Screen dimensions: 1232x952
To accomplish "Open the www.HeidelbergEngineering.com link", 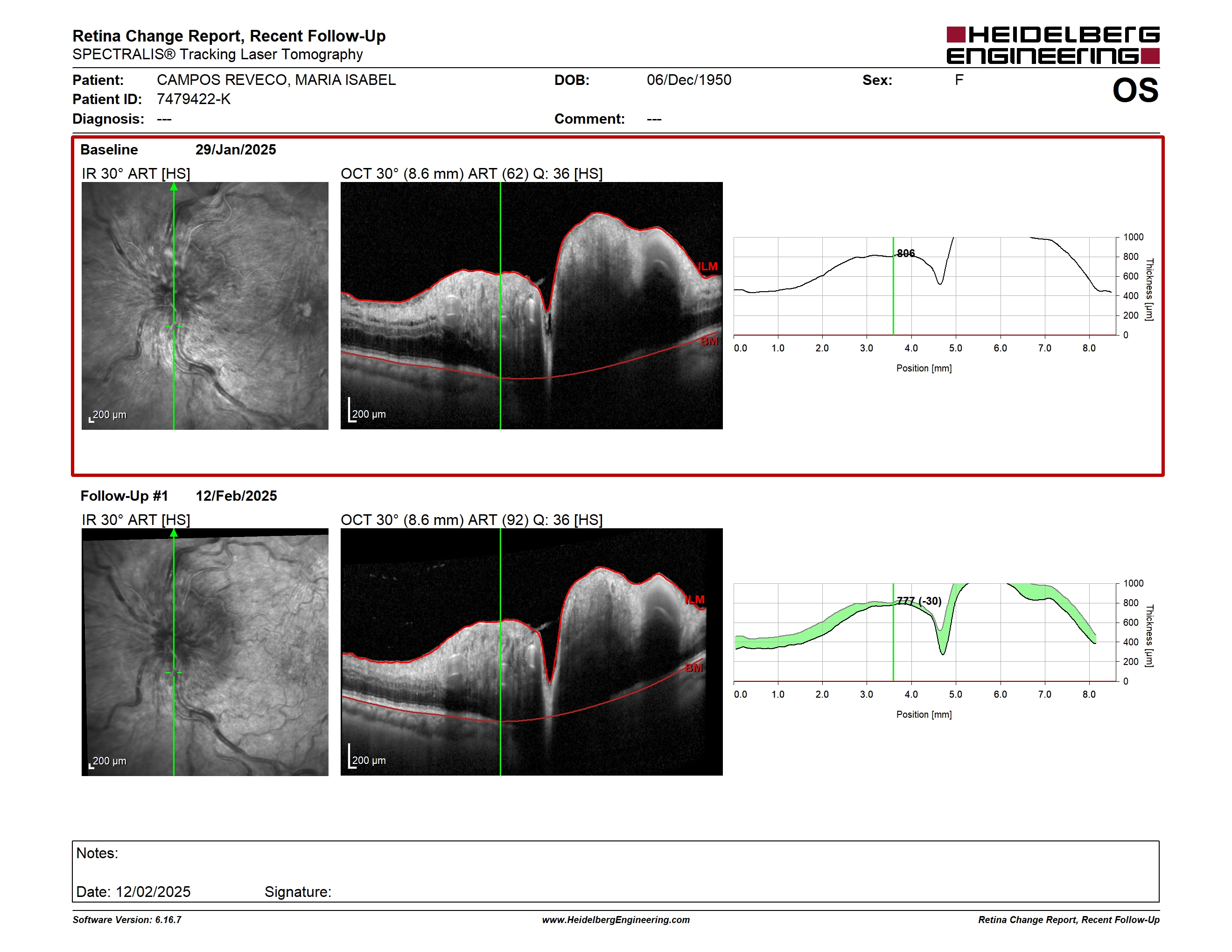I will pos(616,920).
